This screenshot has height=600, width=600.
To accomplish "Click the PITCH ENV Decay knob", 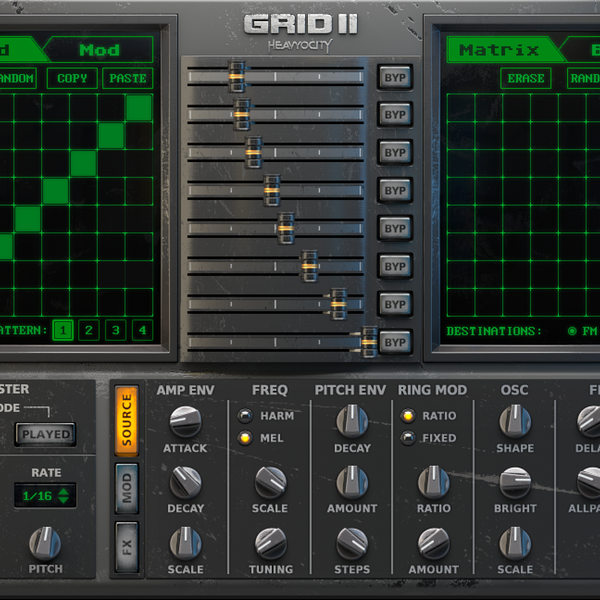I will [x=352, y=422].
